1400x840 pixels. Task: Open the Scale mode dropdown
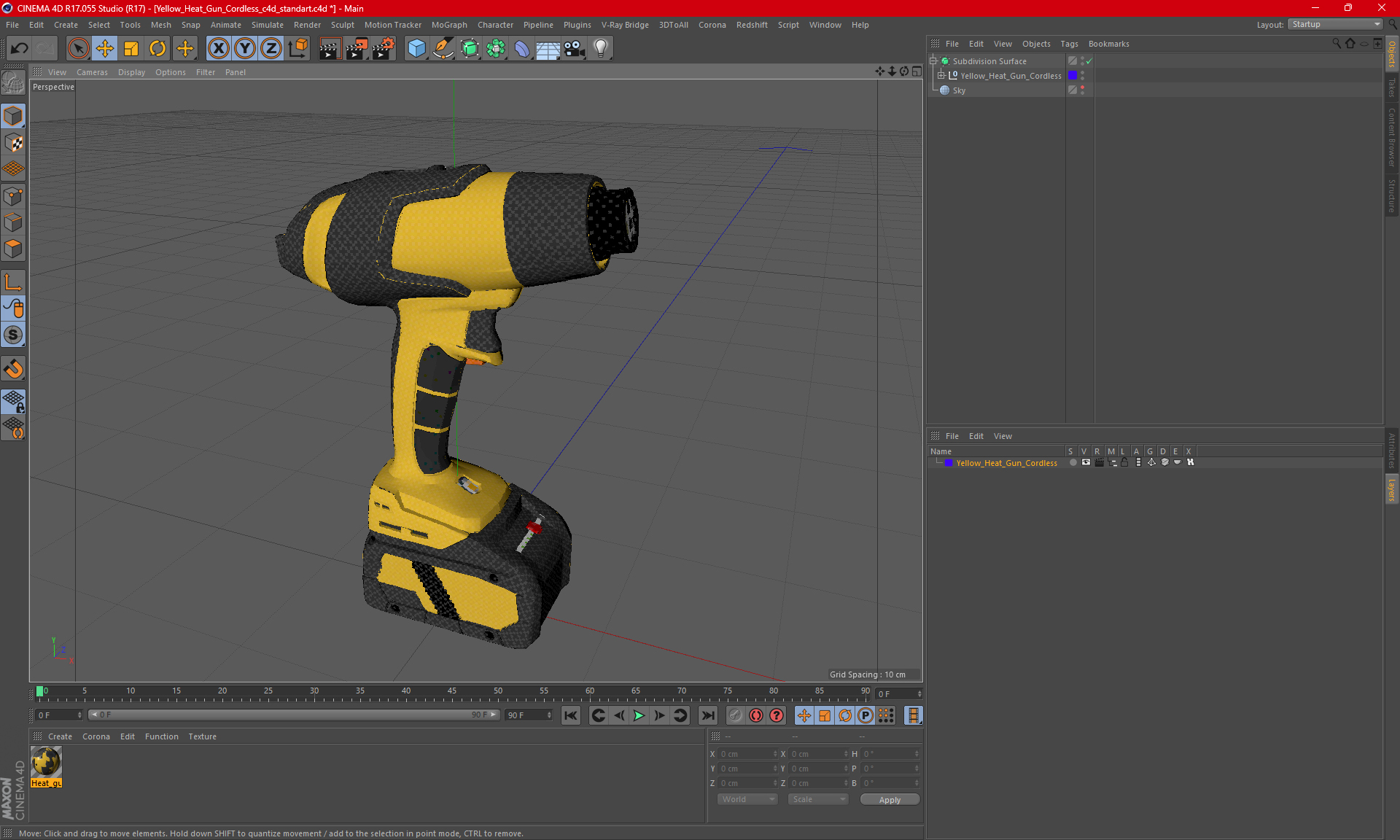tap(819, 799)
